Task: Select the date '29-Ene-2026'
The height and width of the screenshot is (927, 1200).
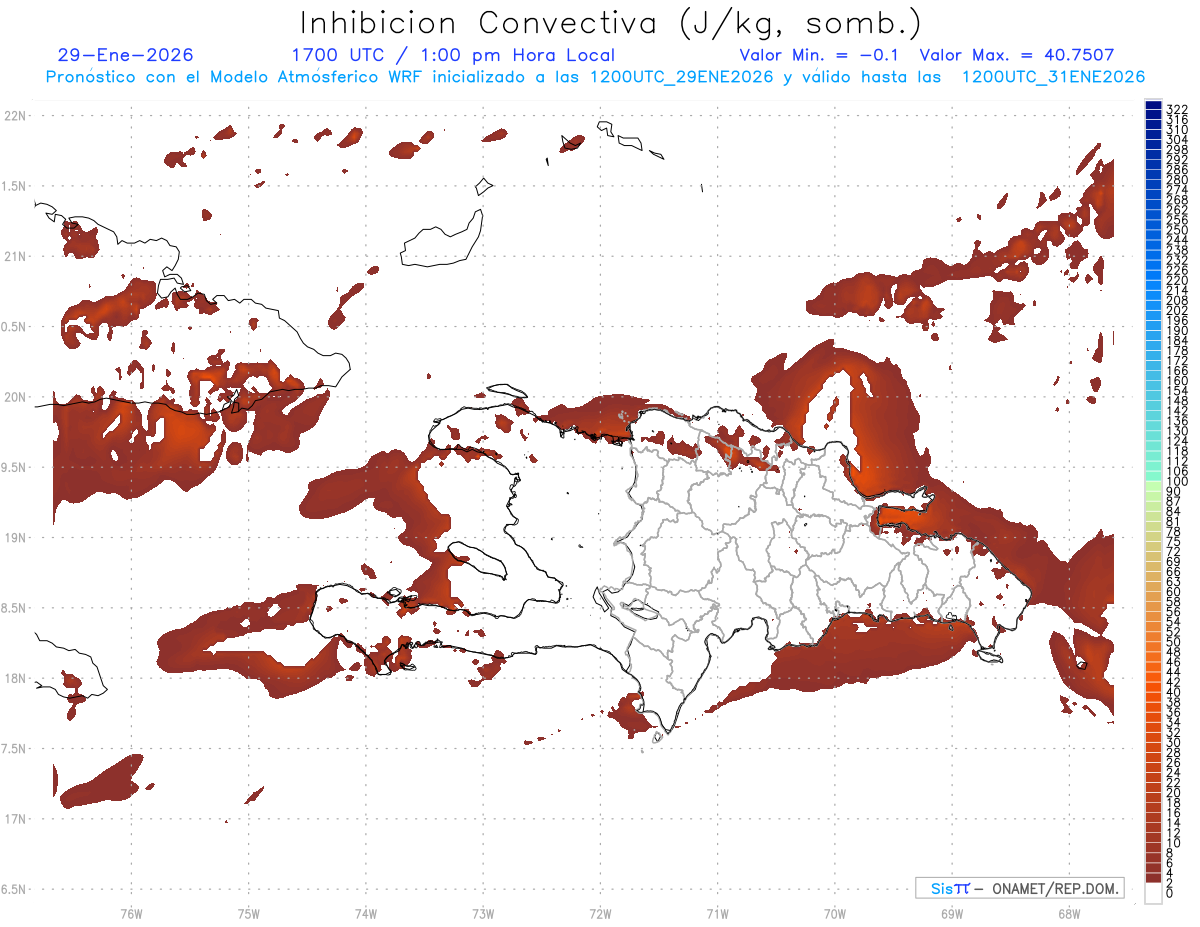Action: (126, 55)
